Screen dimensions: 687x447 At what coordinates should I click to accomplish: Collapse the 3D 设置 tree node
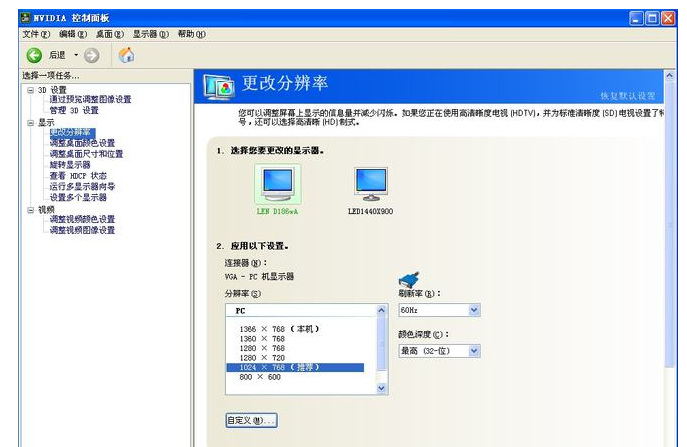(x=30, y=90)
